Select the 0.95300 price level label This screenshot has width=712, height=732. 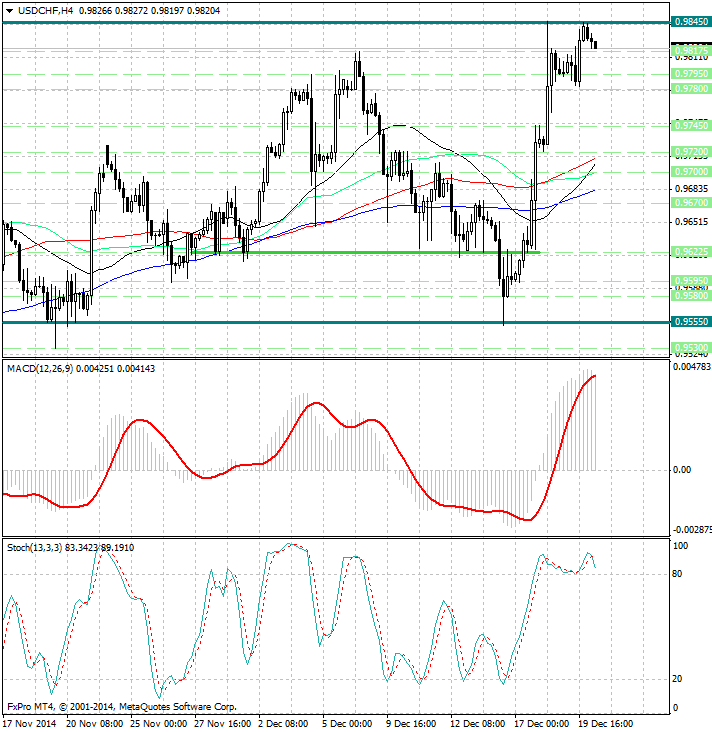(691, 348)
